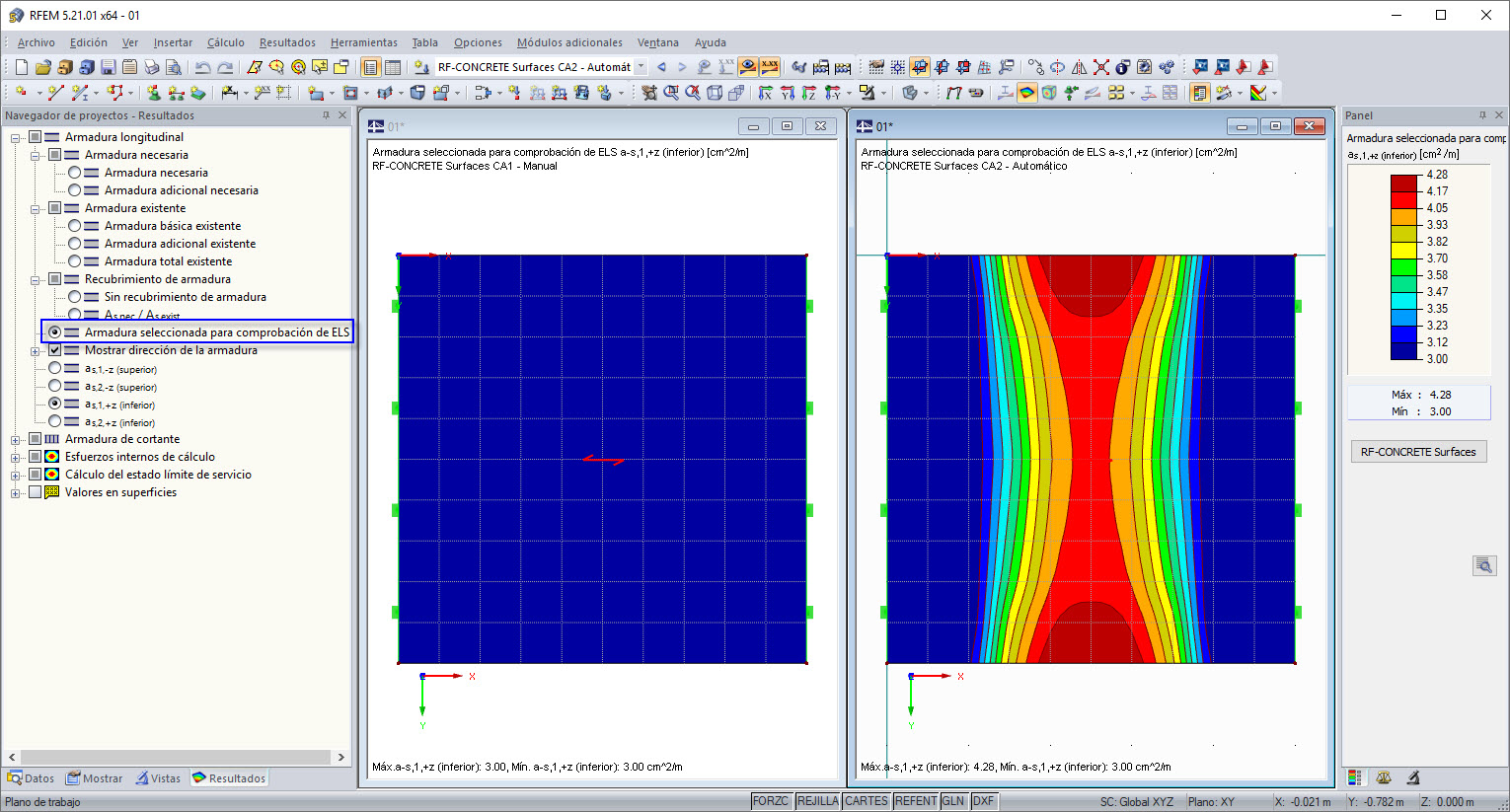1510x812 pixels.
Task: Go to the next case with right arrow
Action: [x=682, y=67]
